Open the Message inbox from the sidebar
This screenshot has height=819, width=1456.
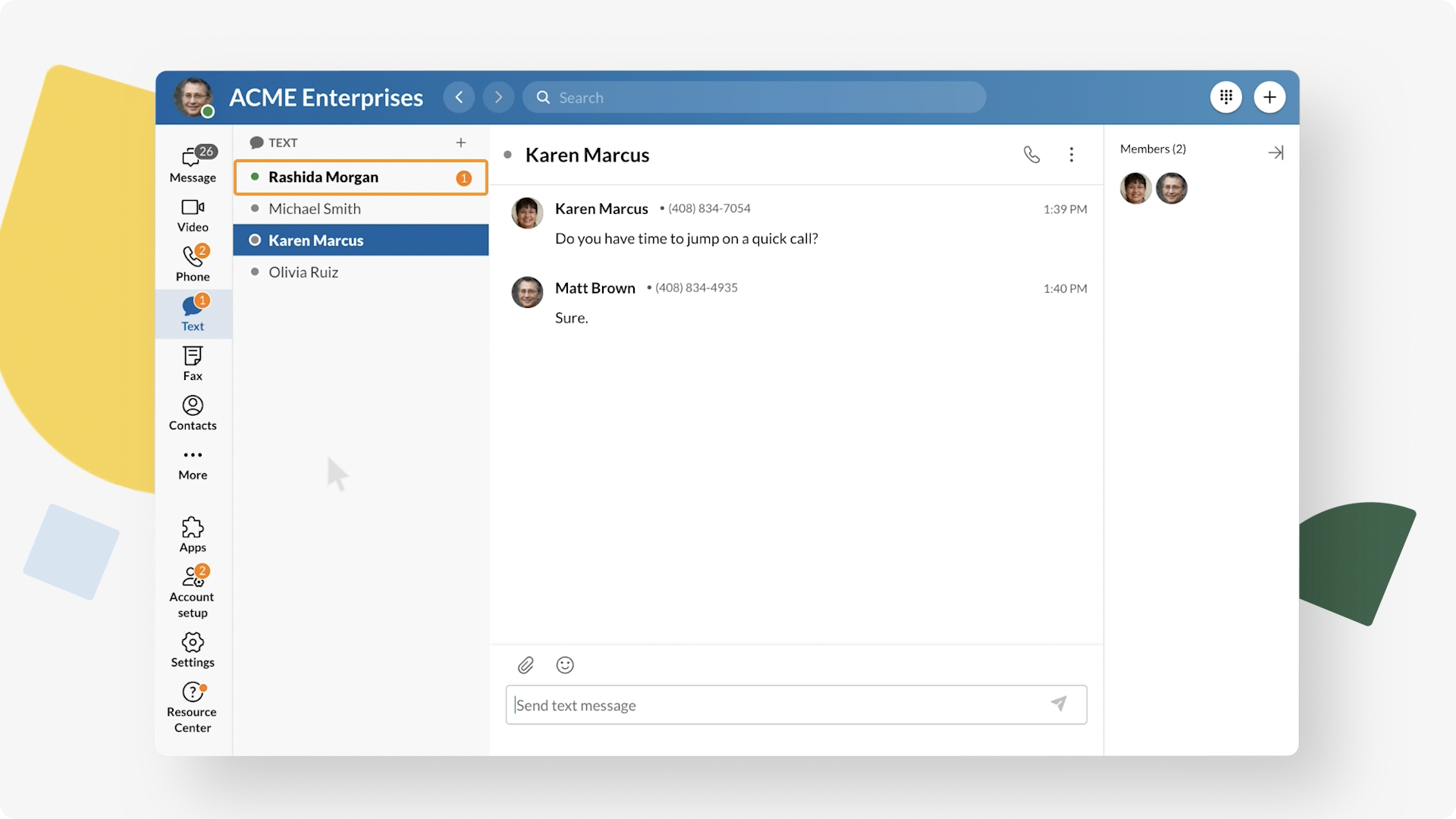click(193, 163)
